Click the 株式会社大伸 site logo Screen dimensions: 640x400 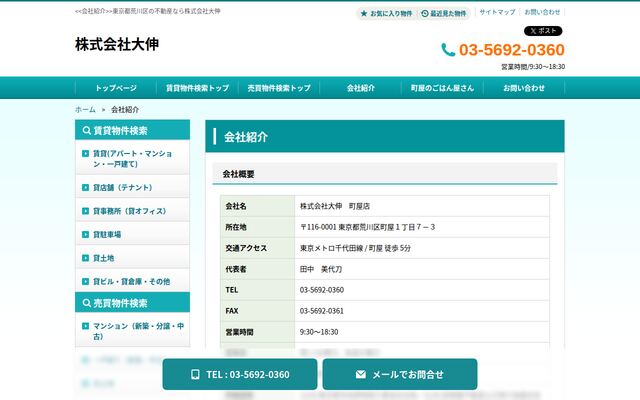pyautogui.click(x=117, y=44)
